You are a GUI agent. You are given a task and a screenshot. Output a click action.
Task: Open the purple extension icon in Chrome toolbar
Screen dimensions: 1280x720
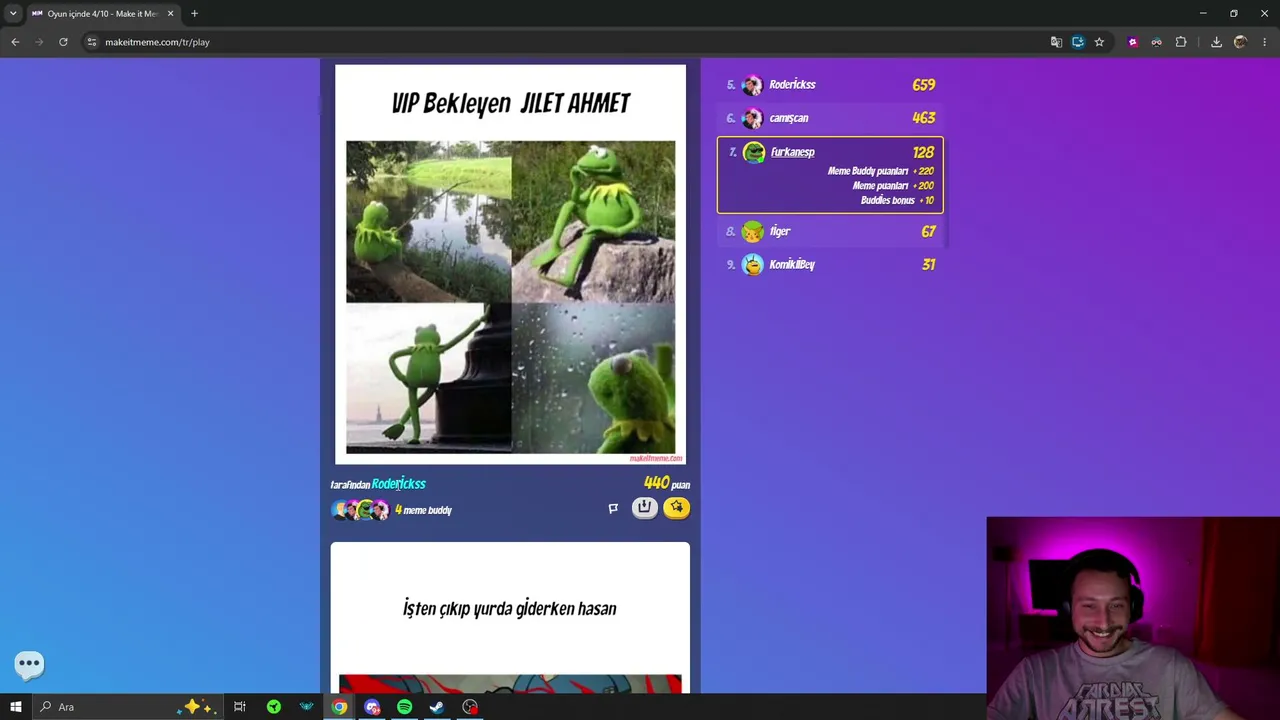click(x=1133, y=42)
